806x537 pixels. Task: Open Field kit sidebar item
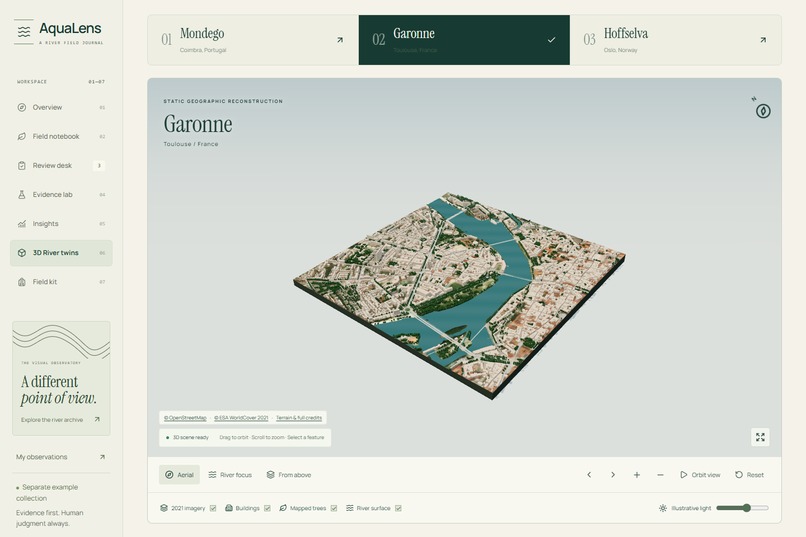61,282
